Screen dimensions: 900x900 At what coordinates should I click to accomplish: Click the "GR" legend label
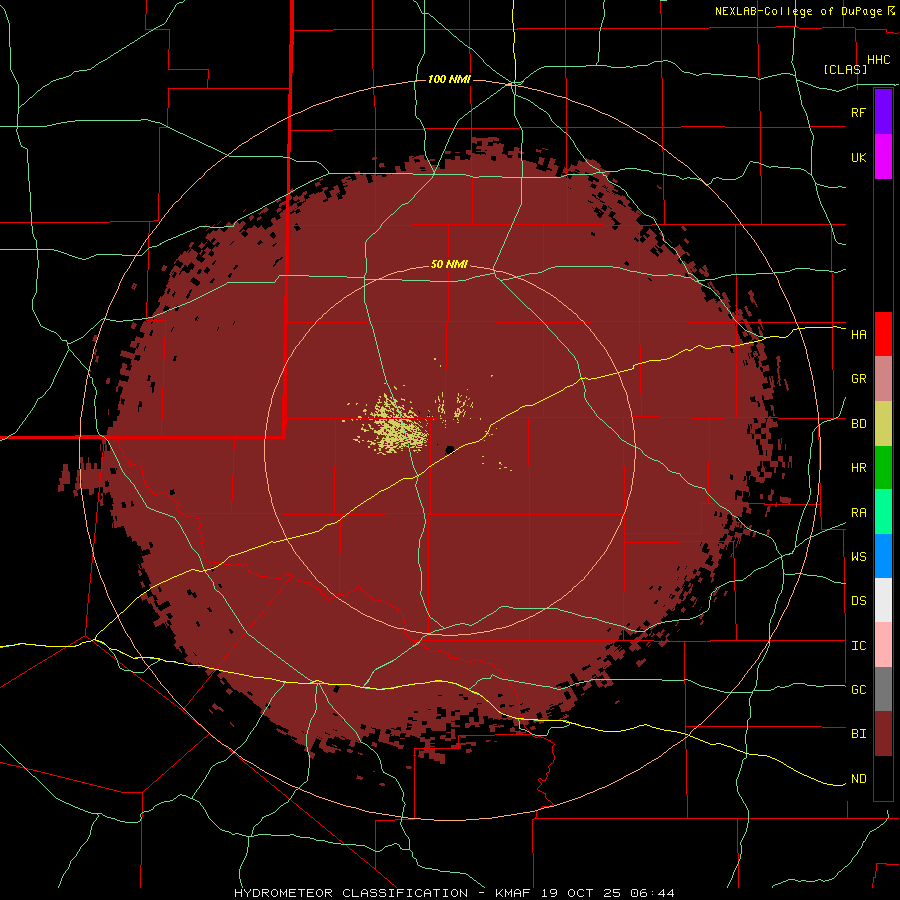point(858,379)
